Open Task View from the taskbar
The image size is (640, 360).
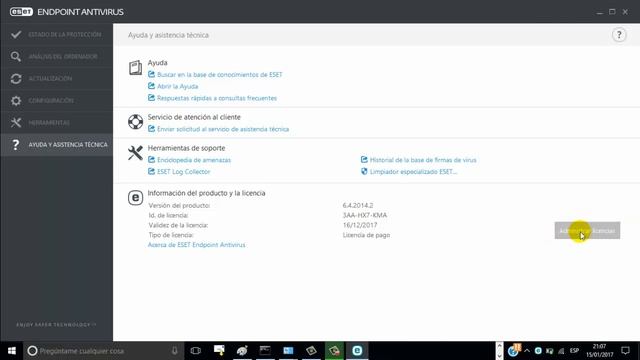(196, 351)
